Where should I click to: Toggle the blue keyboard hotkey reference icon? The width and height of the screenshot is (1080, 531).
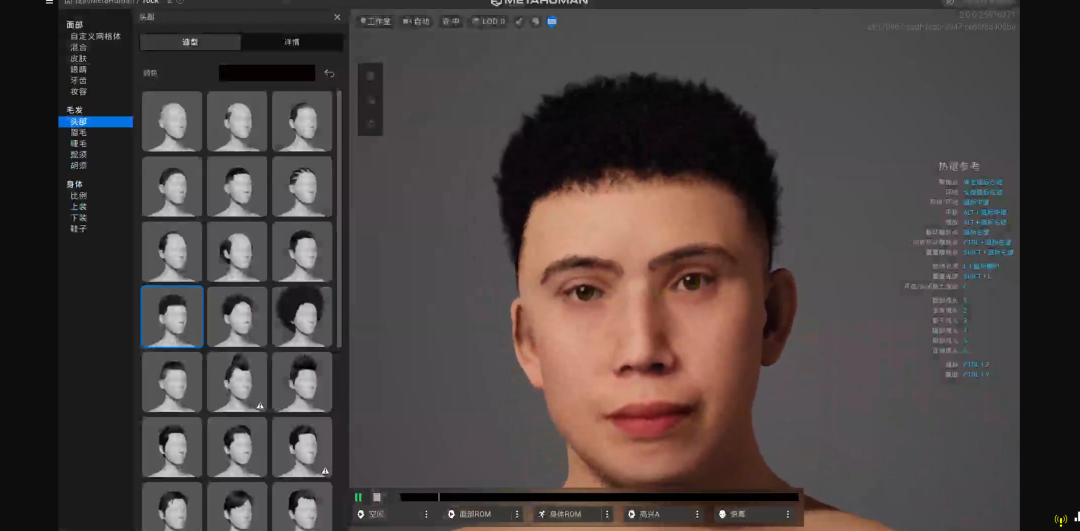(x=552, y=21)
